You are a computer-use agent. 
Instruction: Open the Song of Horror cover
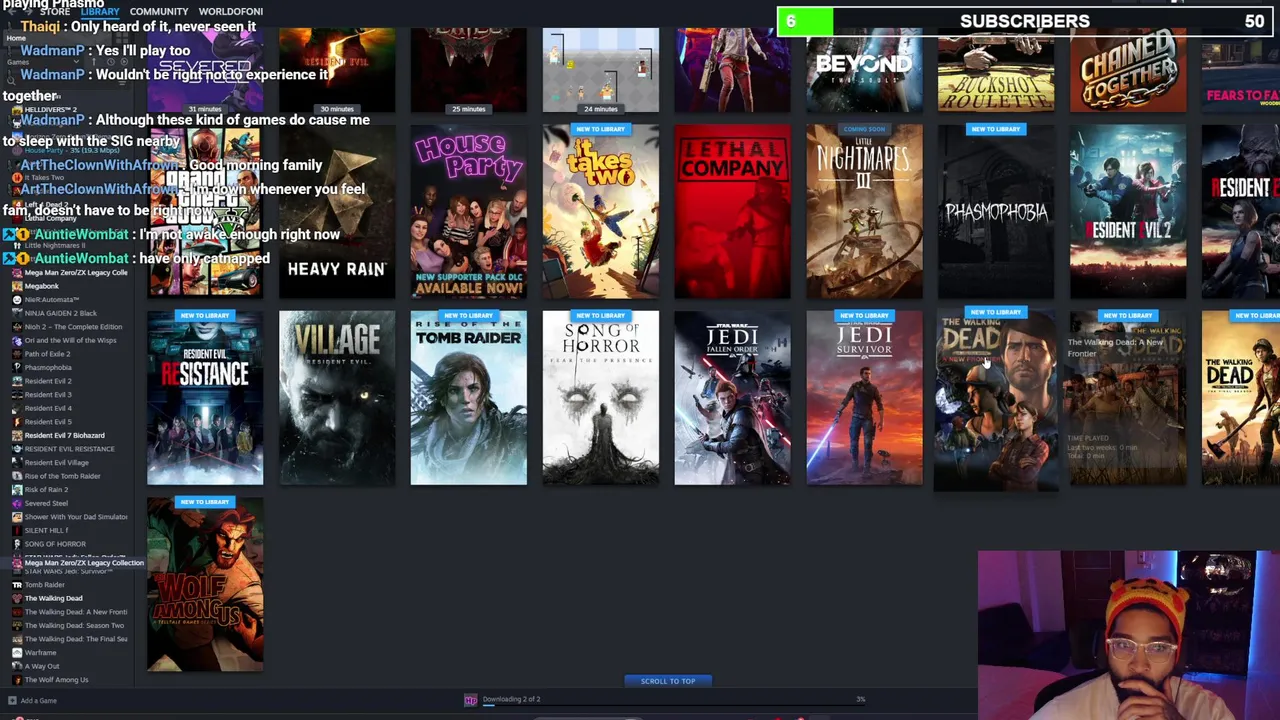point(601,398)
